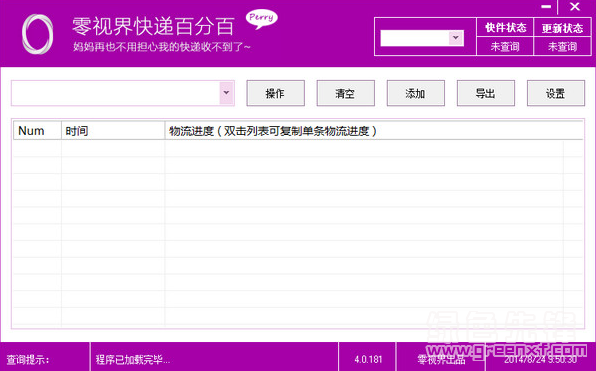The height and width of the screenshot is (371, 596).
Task: Click the 清空 button to clear
Action: click(x=346, y=93)
